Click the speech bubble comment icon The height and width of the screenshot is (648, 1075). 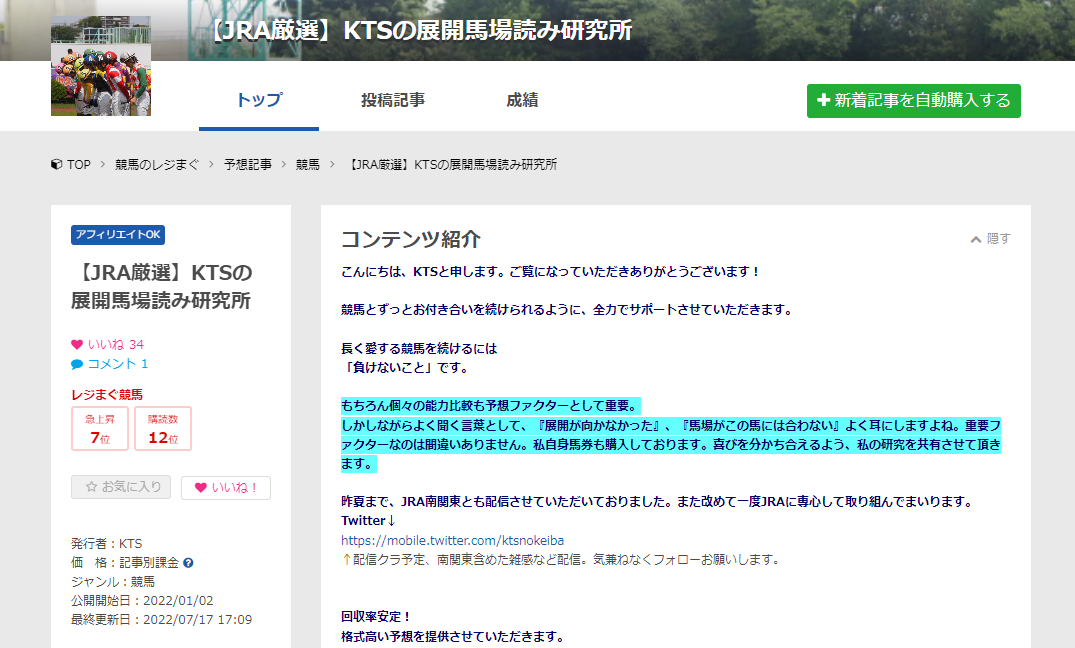pyautogui.click(x=77, y=364)
